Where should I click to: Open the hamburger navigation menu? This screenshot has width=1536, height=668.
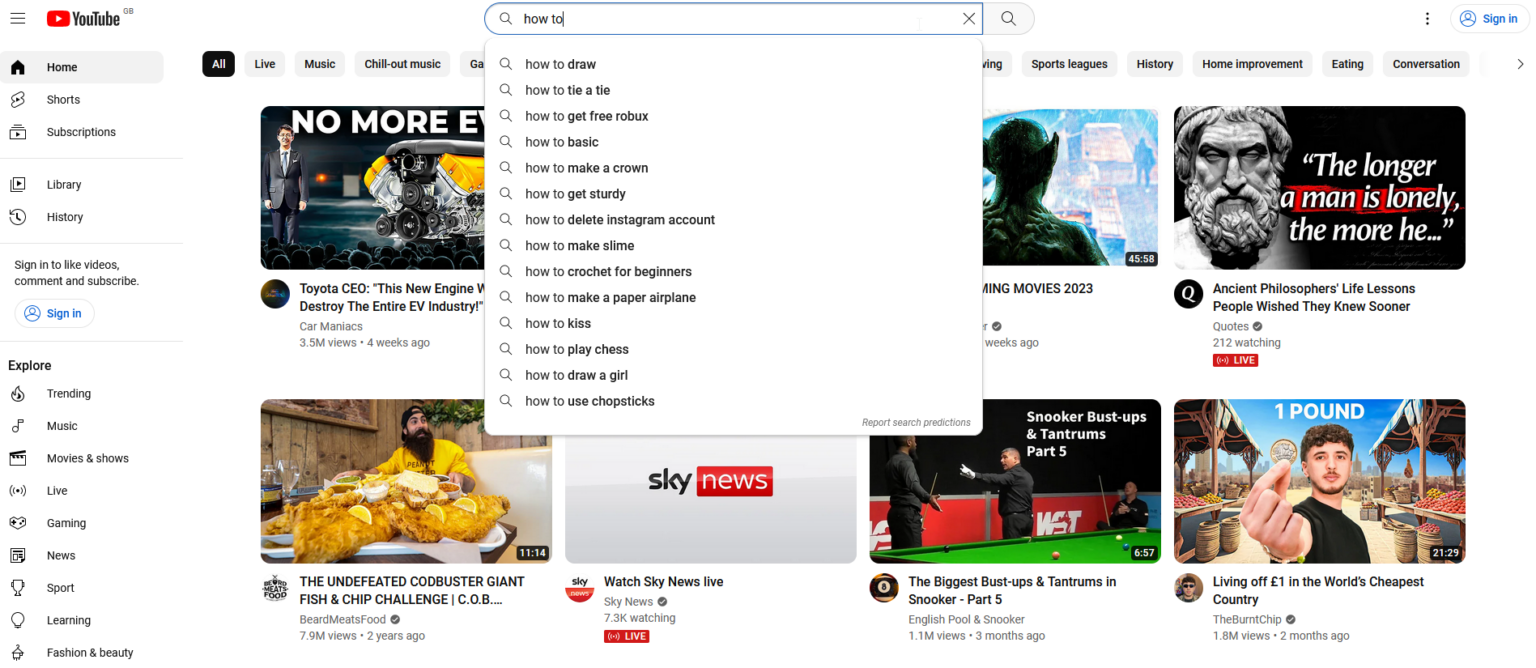coord(18,17)
